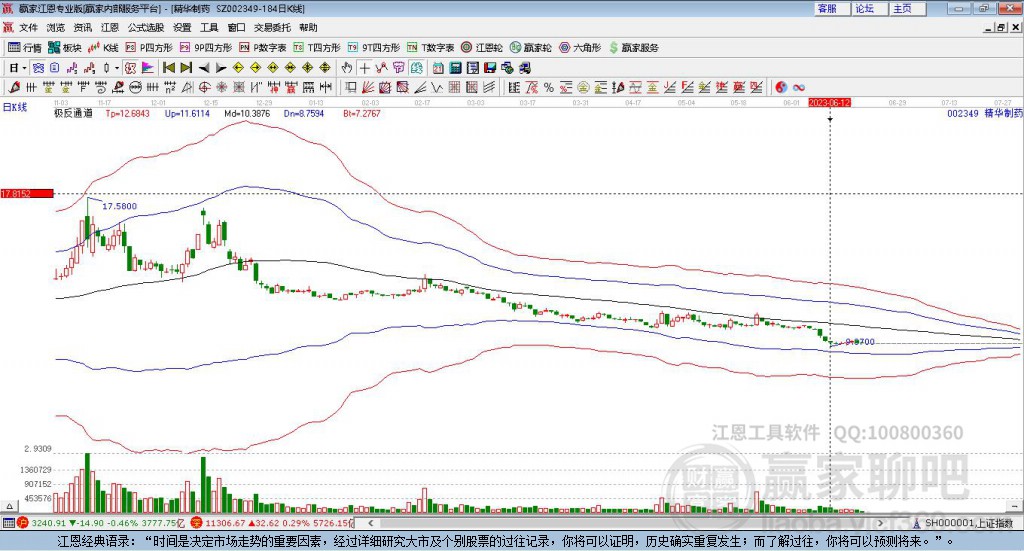Click the highlighted date 2023-06-12 marker

pos(829,103)
